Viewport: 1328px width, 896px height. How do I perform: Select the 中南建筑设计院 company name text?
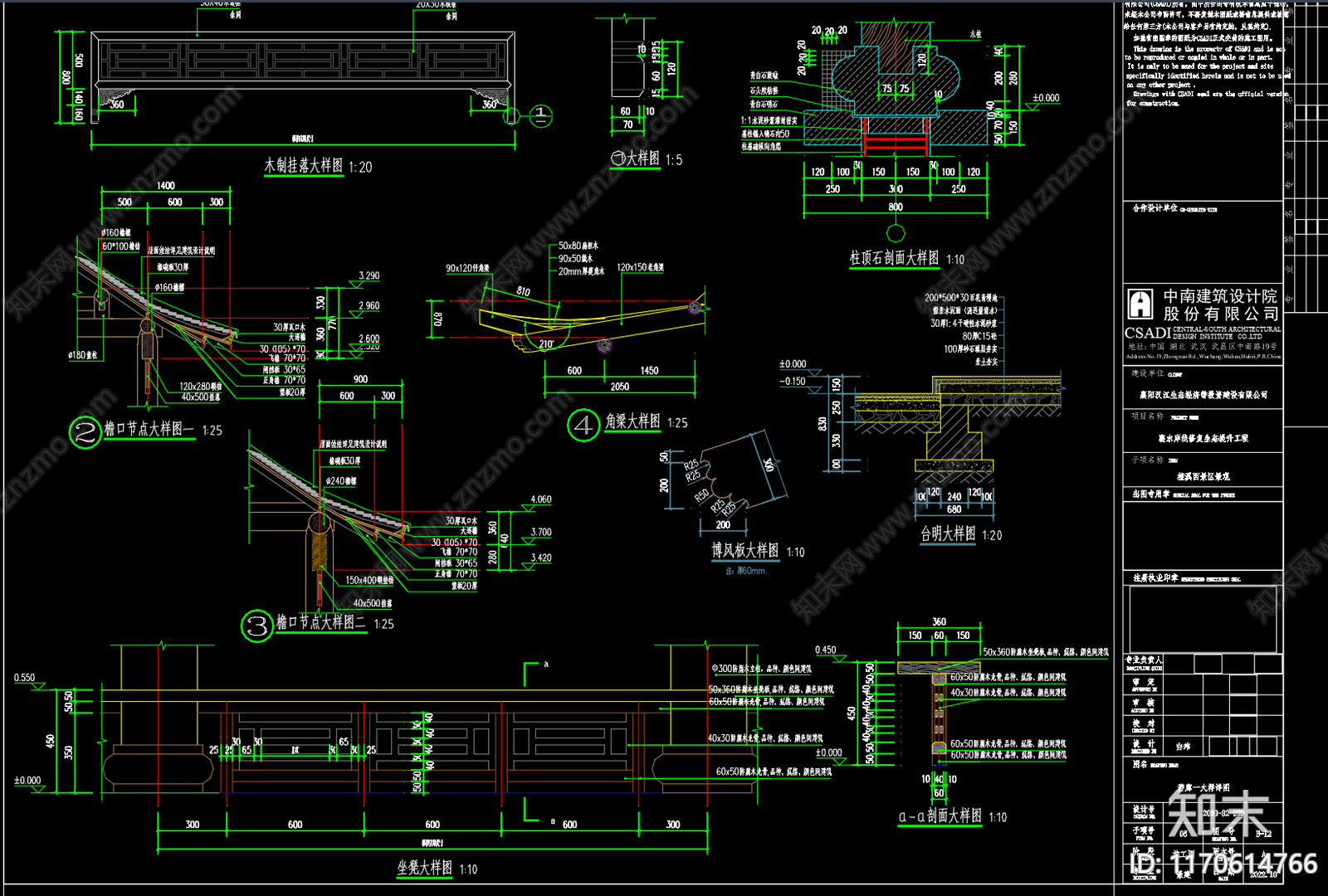(x=1220, y=295)
